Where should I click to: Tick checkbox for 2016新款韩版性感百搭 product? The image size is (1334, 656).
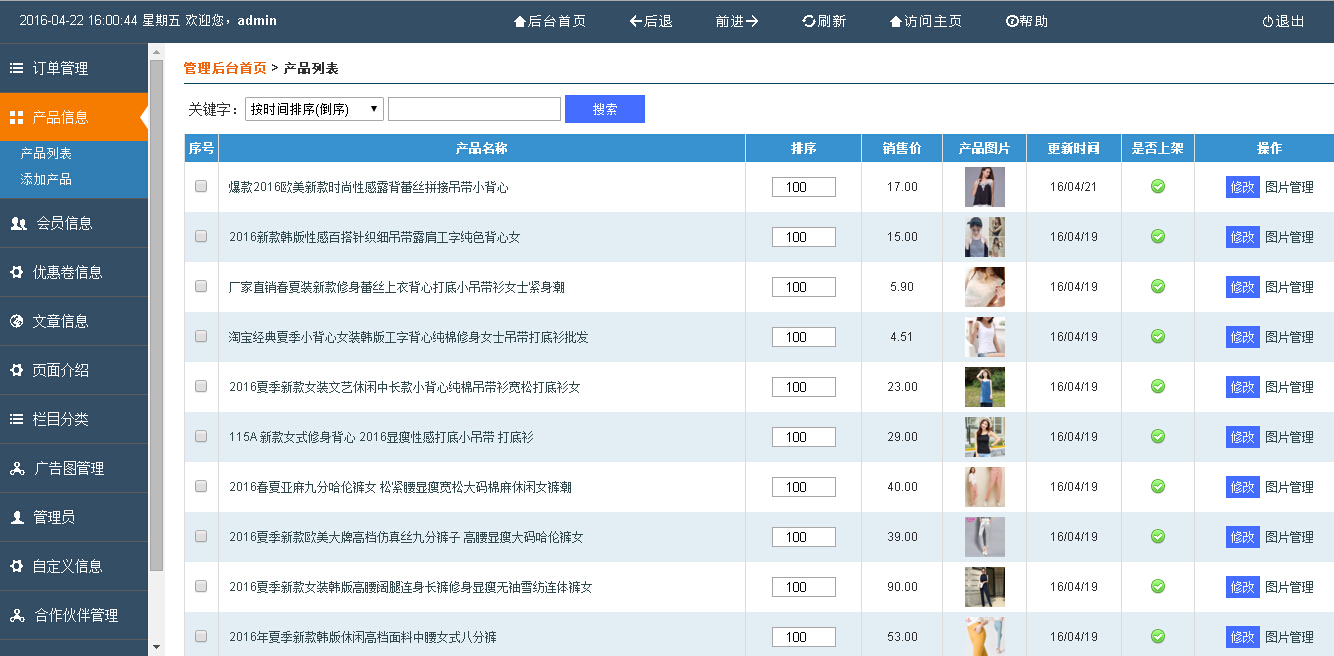201,236
